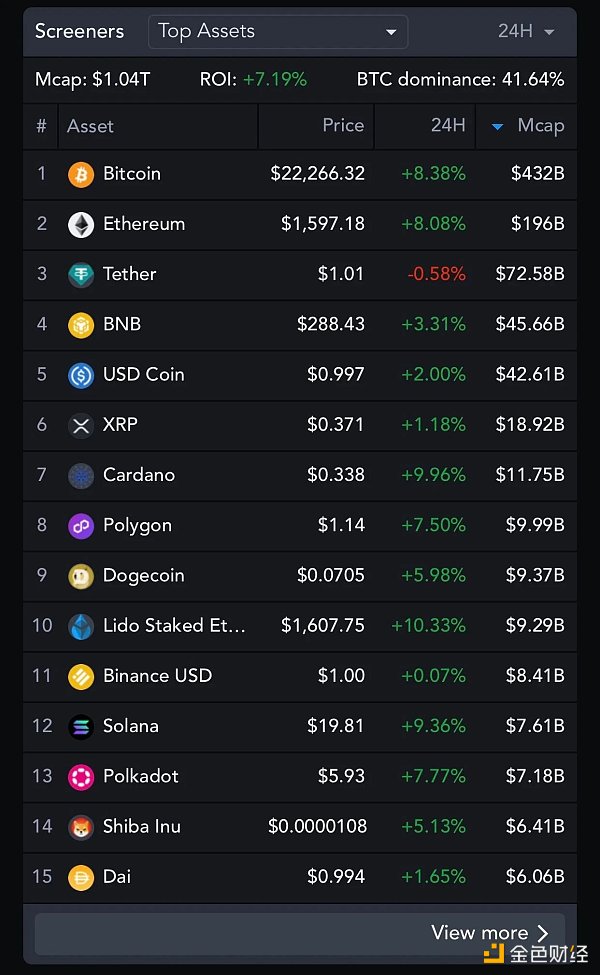Click the BNB coin icon
Screen dimensions: 600x975
click(x=80, y=324)
